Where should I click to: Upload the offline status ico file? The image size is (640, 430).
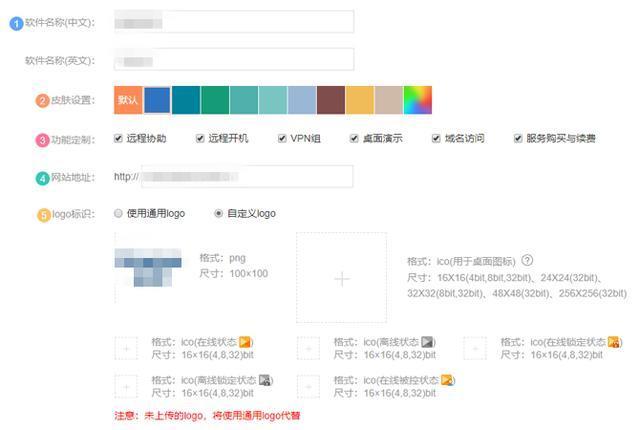tap(308, 348)
